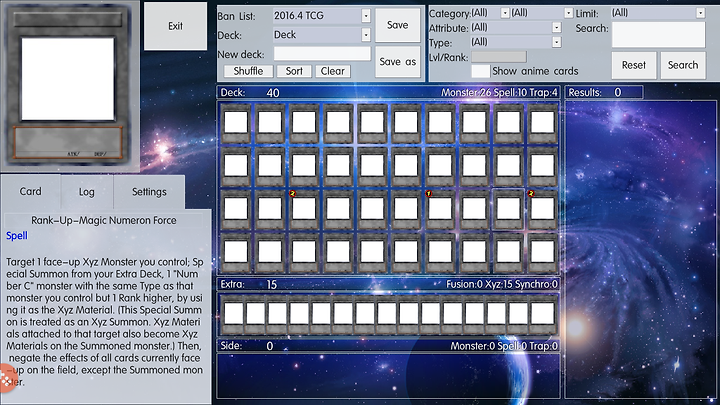Click the Limited 1 badge on the deck card
Image resolution: width=720 pixels, height=405 pixels.
[x=428, y=193]
